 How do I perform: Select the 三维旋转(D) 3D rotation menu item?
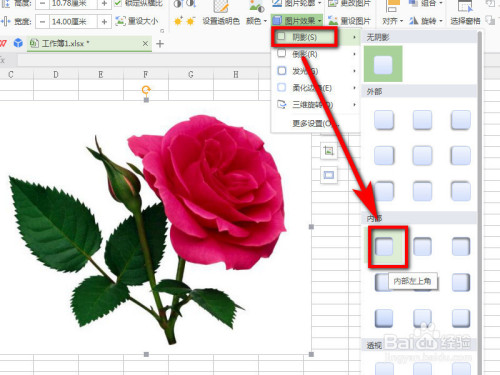[316, 105]
